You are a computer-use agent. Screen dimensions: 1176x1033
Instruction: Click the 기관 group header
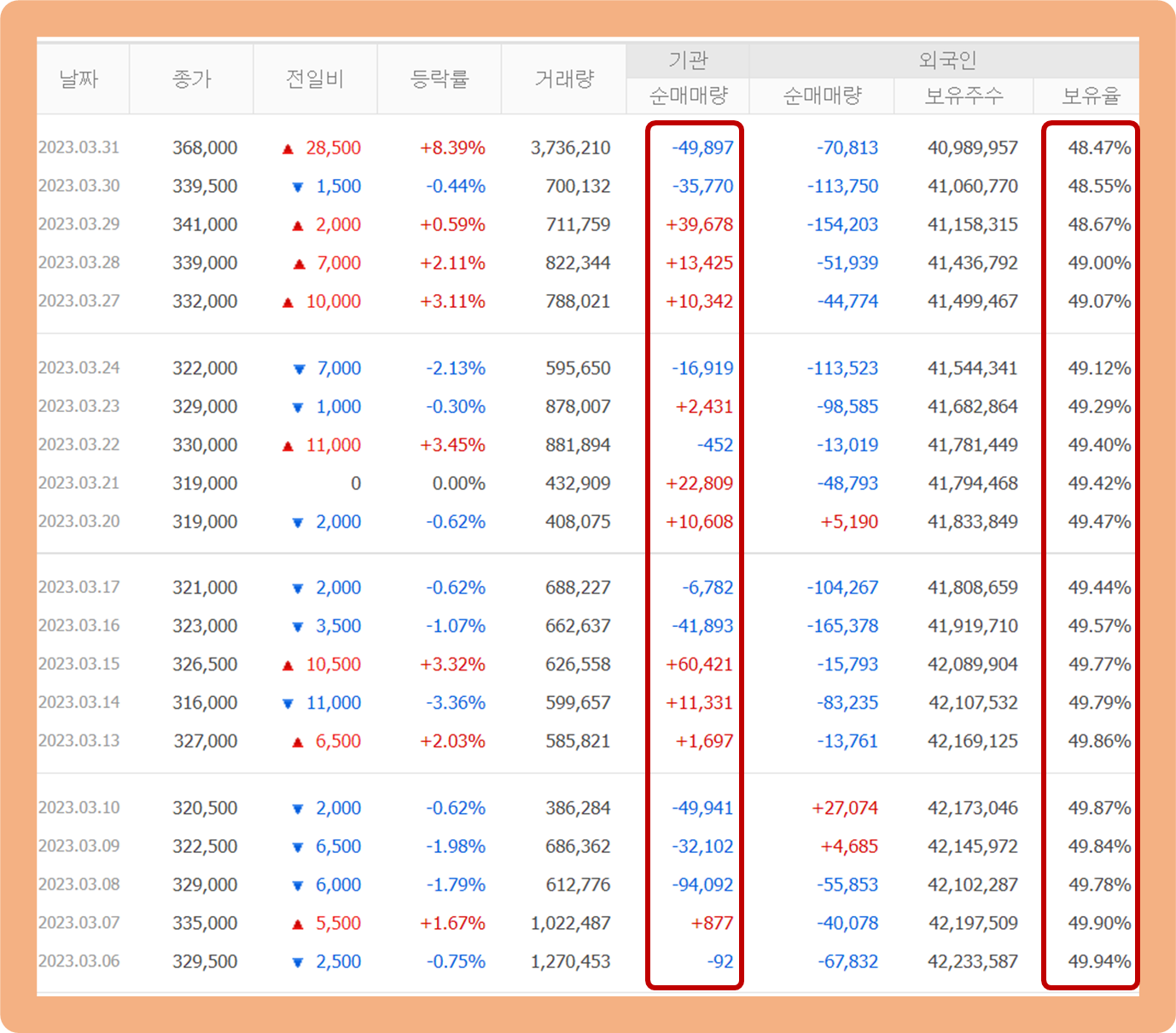(688, 61)
